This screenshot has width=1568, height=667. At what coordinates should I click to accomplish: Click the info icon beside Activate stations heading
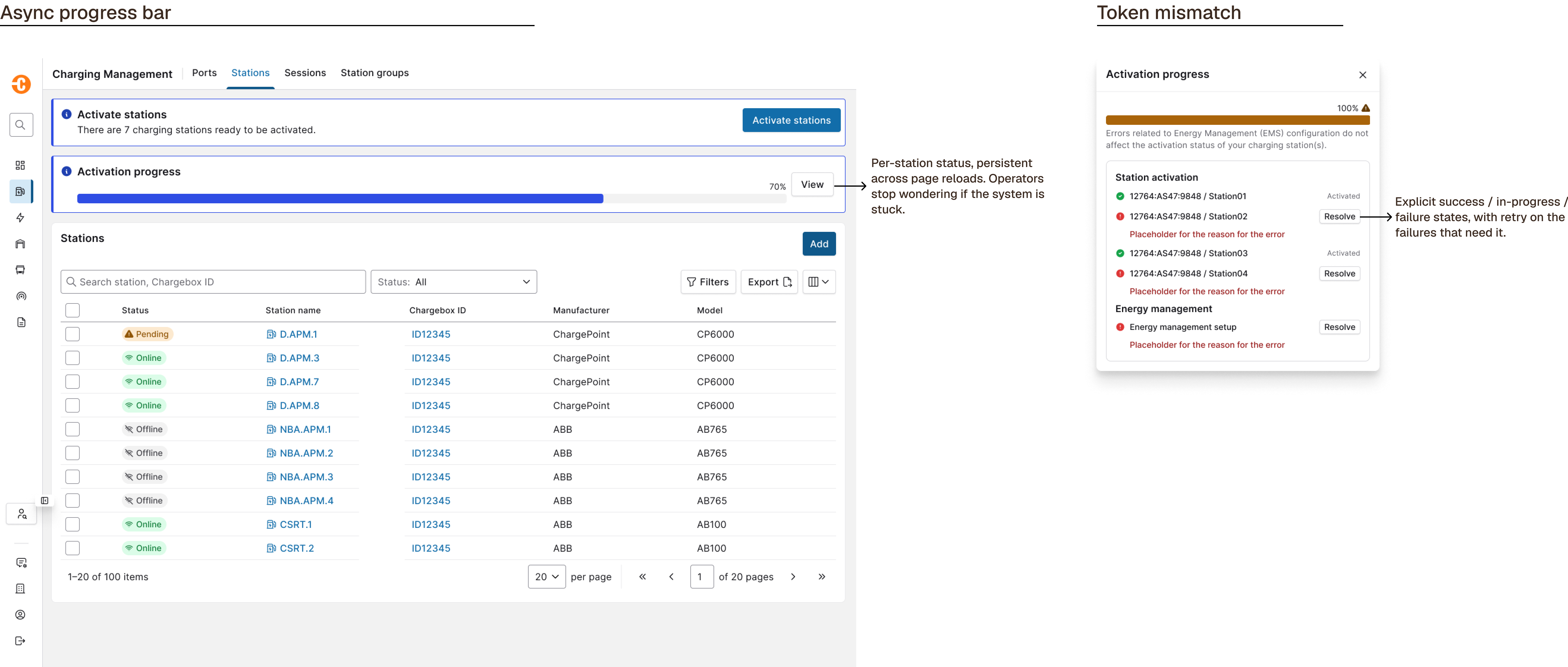(x=67, y=114)
